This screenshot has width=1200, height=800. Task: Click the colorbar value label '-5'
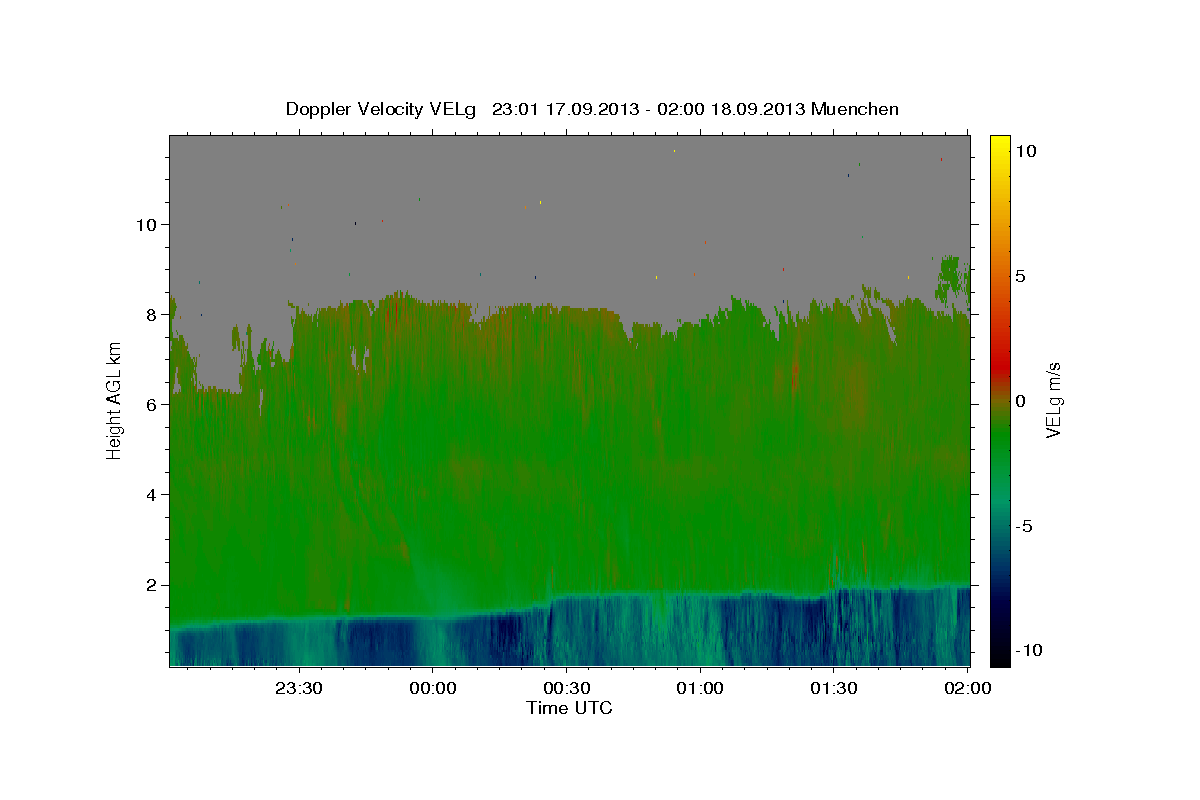[x=1022, y=526]
